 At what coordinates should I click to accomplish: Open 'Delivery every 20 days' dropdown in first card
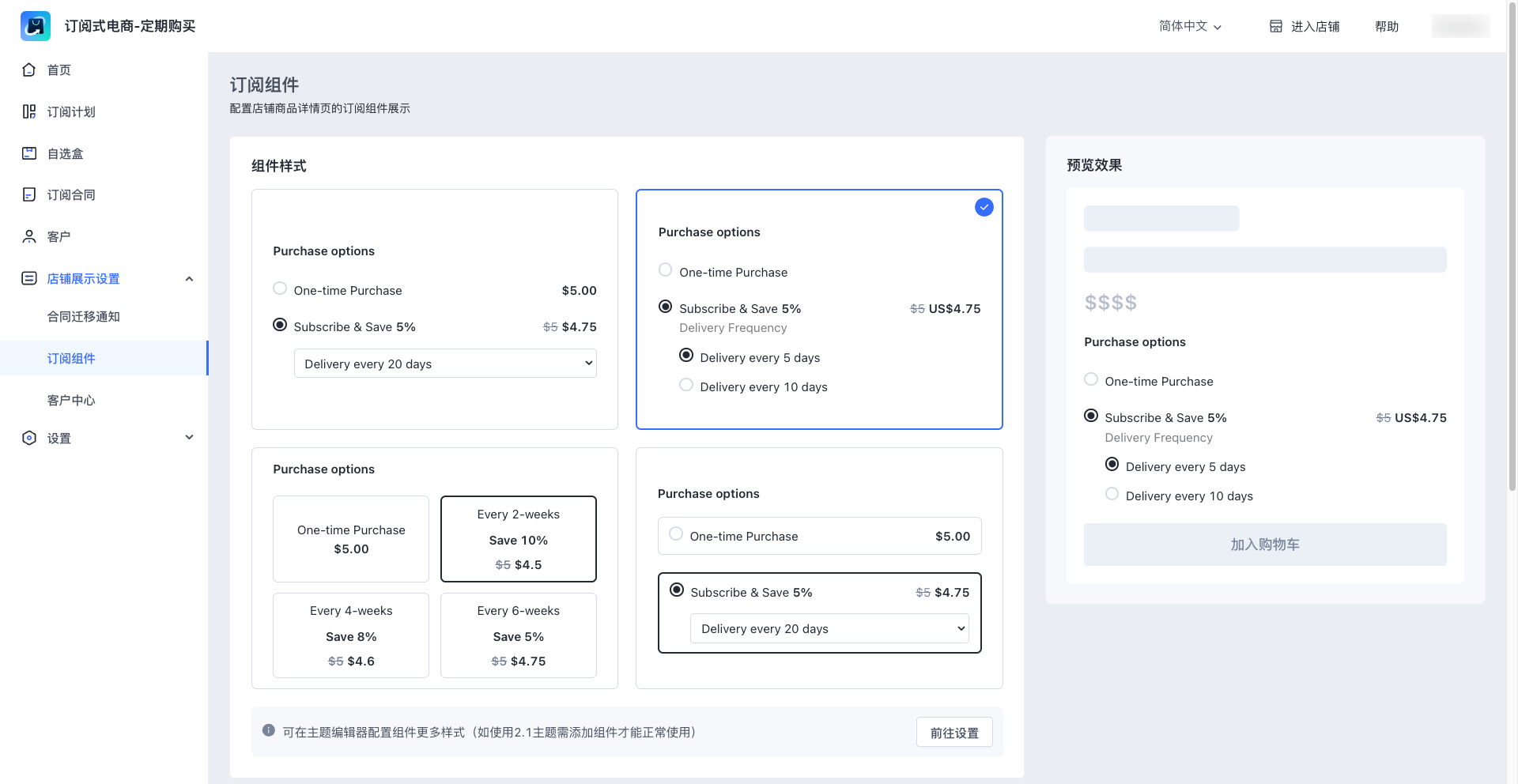pos(445,364)
